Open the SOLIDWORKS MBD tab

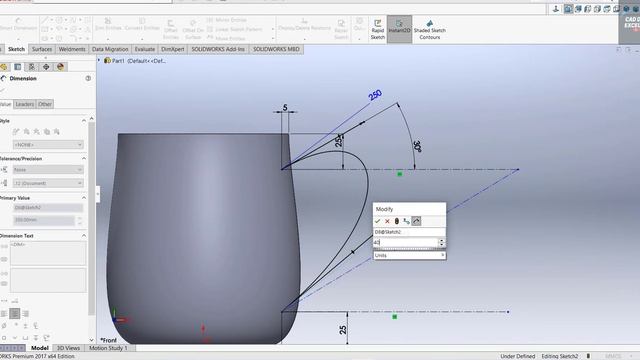pos(276,49)
